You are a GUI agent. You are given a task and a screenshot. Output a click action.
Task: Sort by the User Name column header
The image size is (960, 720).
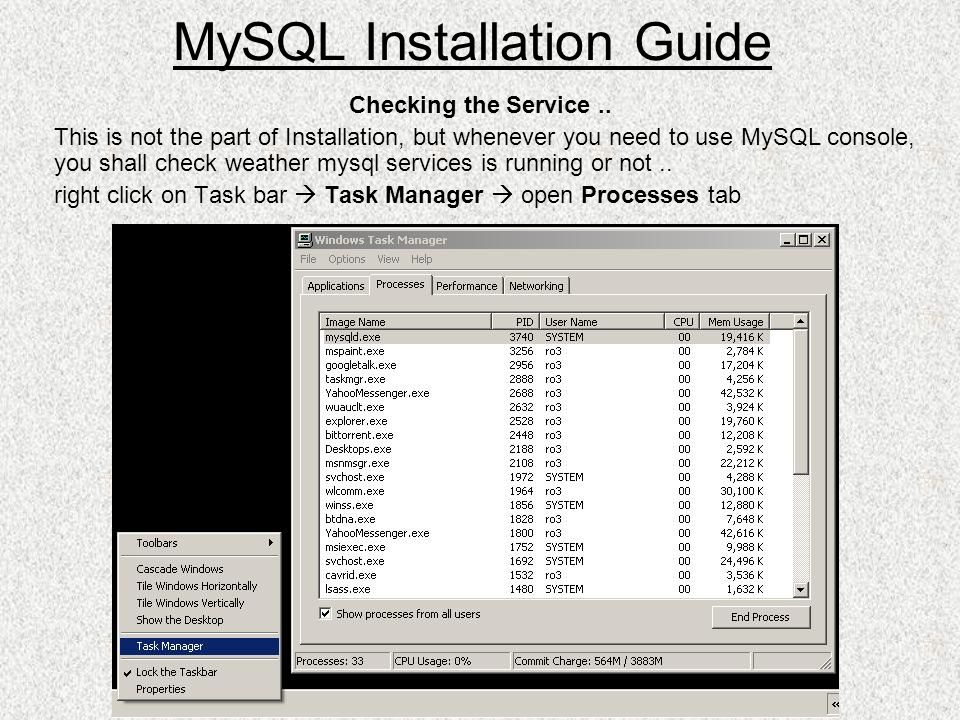click(x=602, y=321)
